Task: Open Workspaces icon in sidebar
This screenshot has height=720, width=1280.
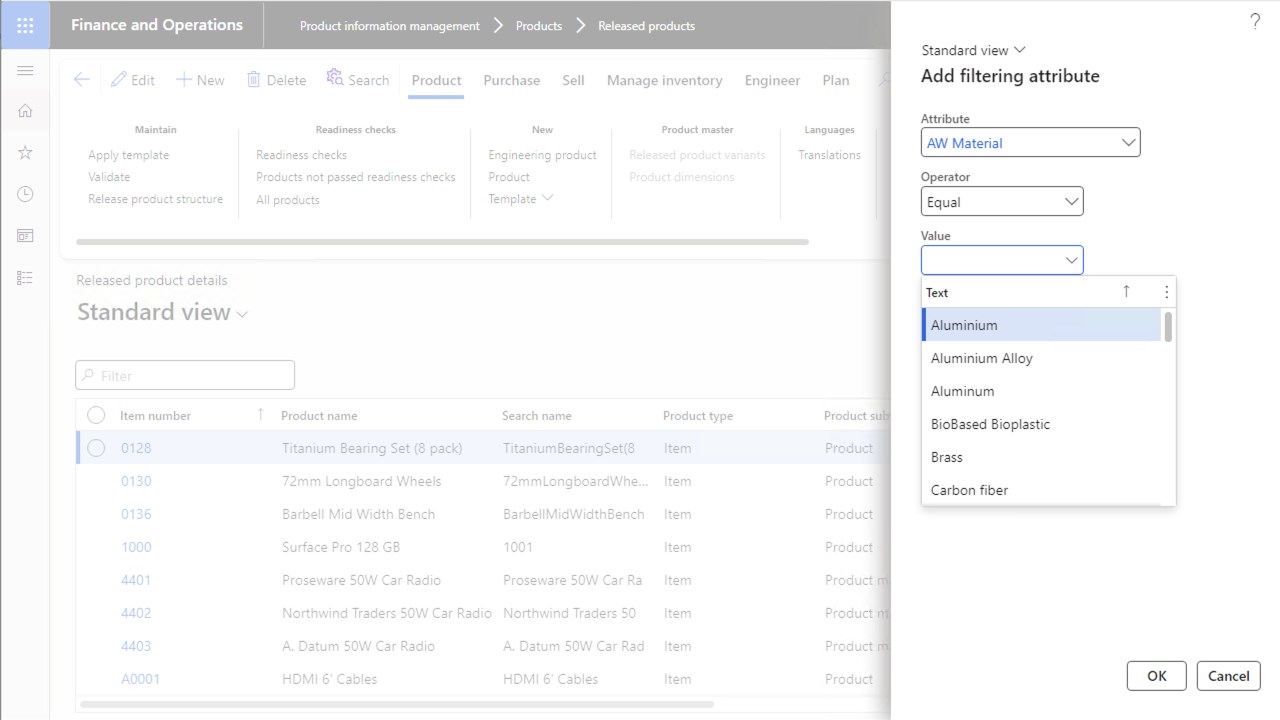Action: 25,236
